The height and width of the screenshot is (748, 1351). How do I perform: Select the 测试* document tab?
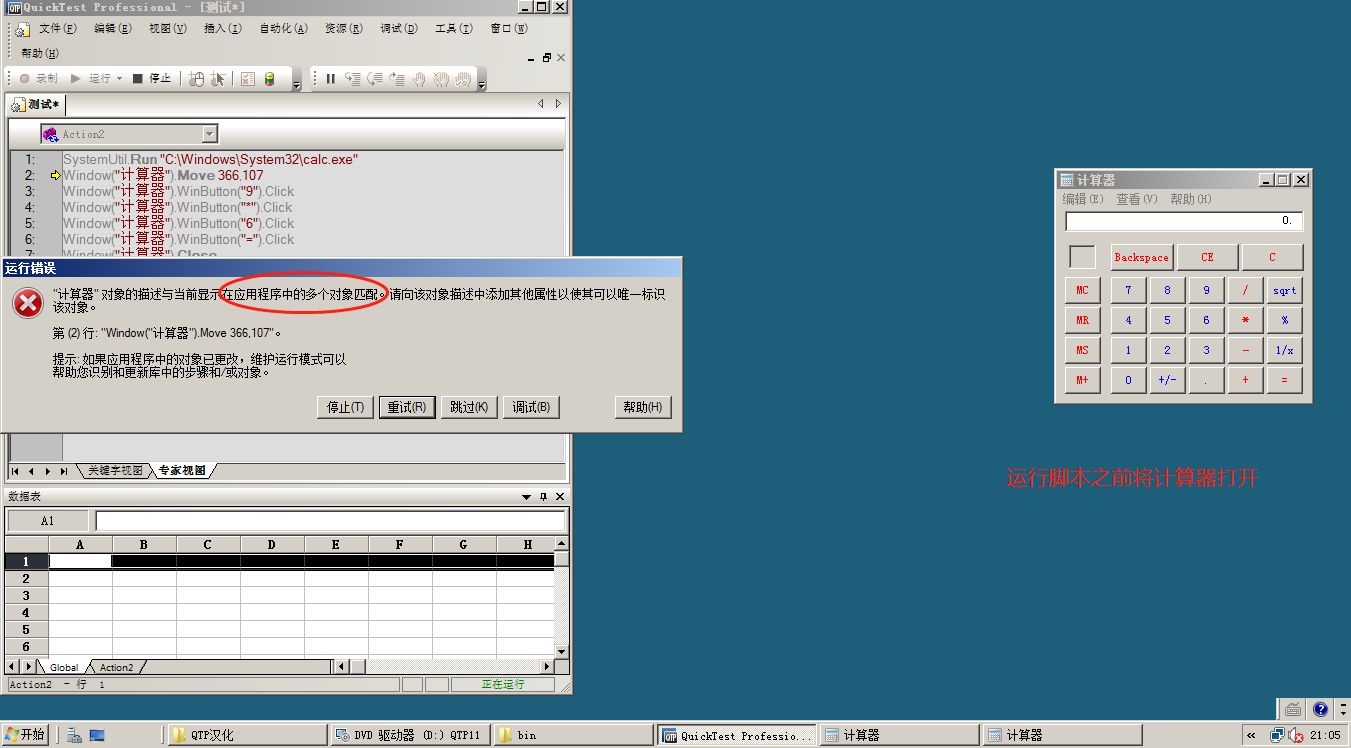pyautogui.click(x=36, y=104)
